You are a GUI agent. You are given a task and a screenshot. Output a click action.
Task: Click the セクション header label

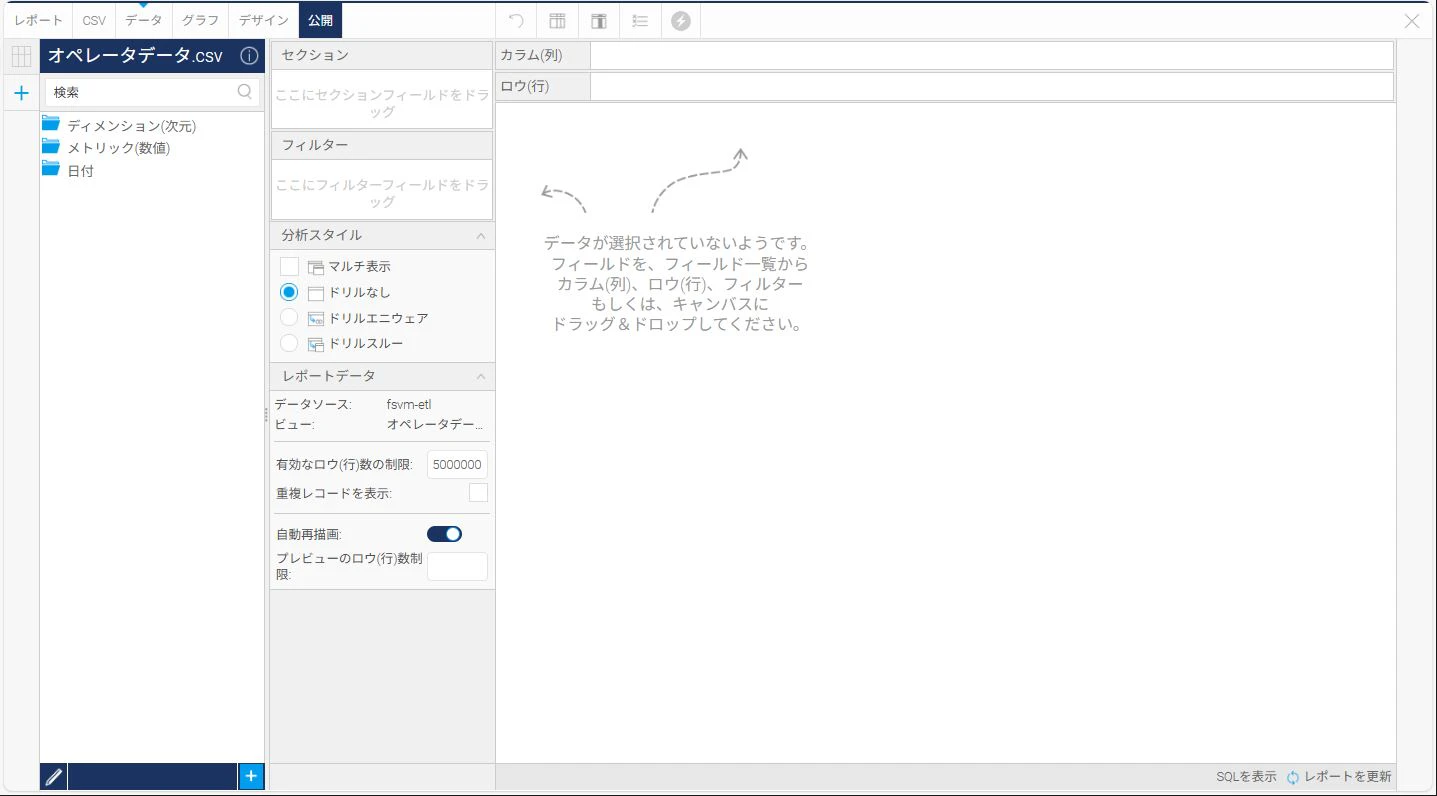click(x=315, y=55)
